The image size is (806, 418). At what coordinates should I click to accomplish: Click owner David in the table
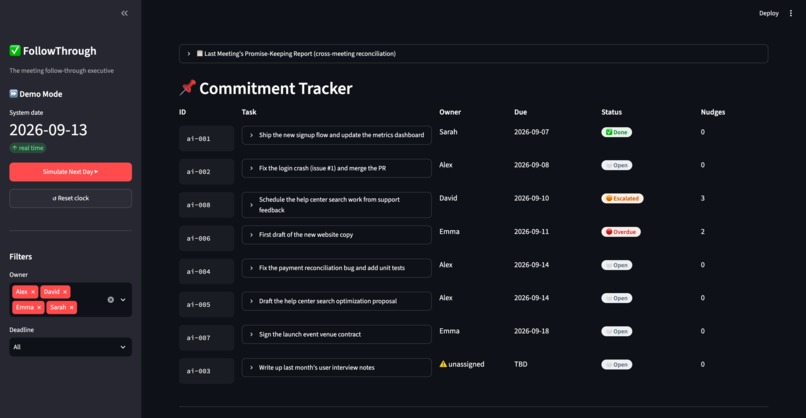coord(448,198)
